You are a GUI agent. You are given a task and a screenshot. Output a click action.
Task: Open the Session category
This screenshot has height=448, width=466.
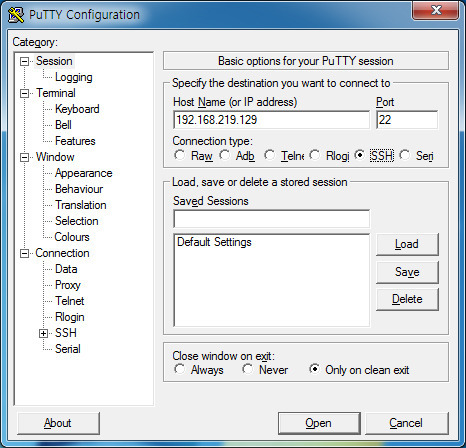pyautogui.click(x=54, y=61)
